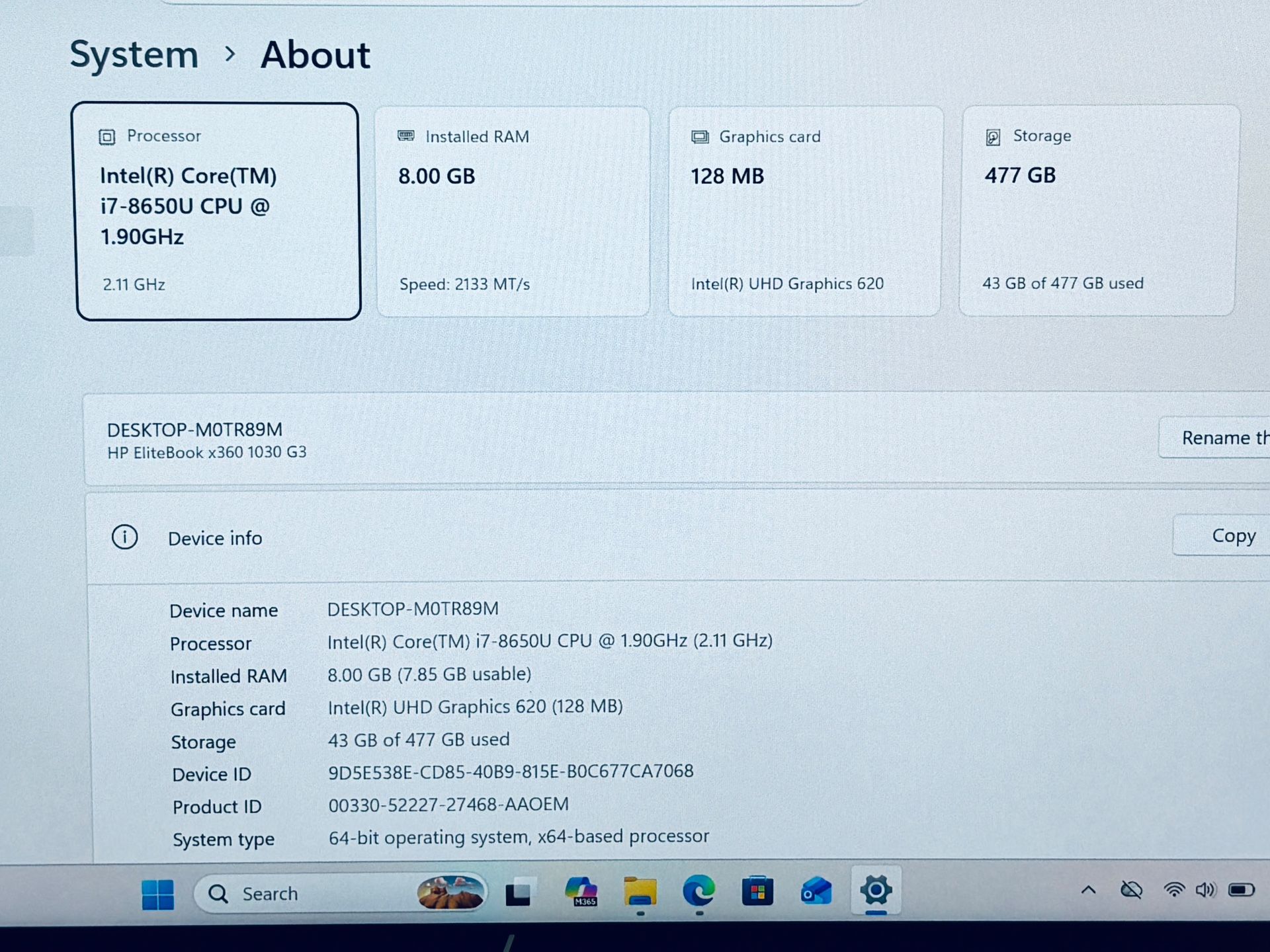Open the Graphics card summary card
Viewport: 1270px width, 952px height.
tap(806, 212)
